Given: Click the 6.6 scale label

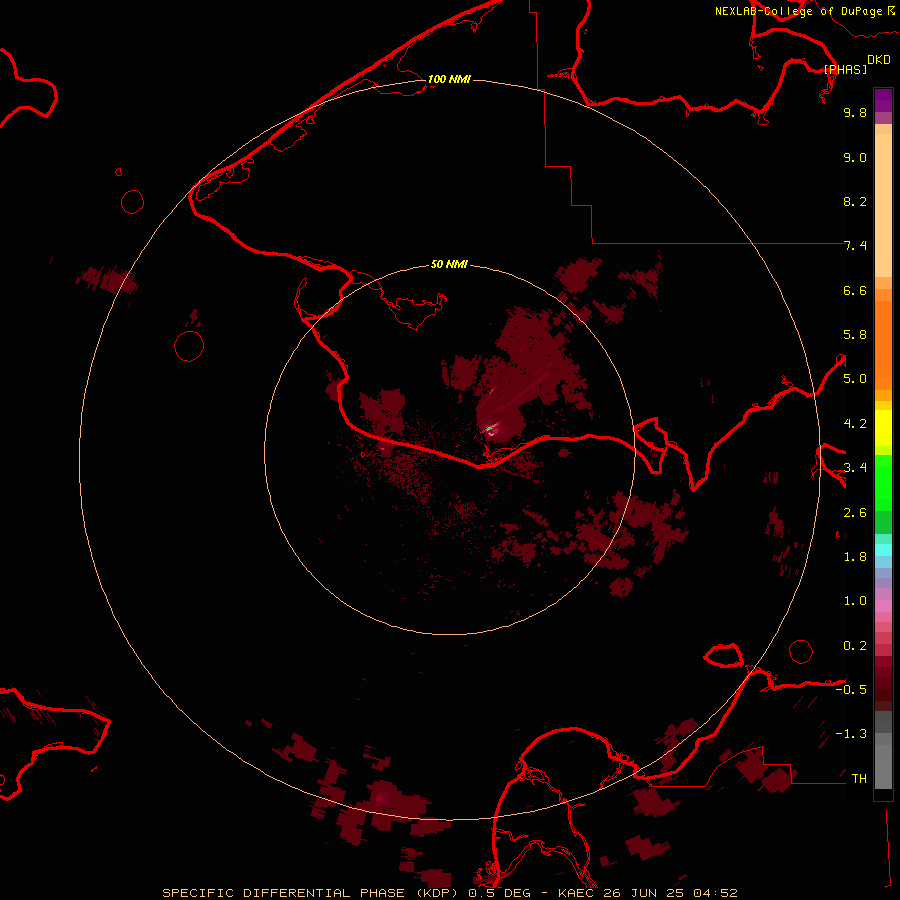Looking at the screenshot, I should (x=855, y=290).
